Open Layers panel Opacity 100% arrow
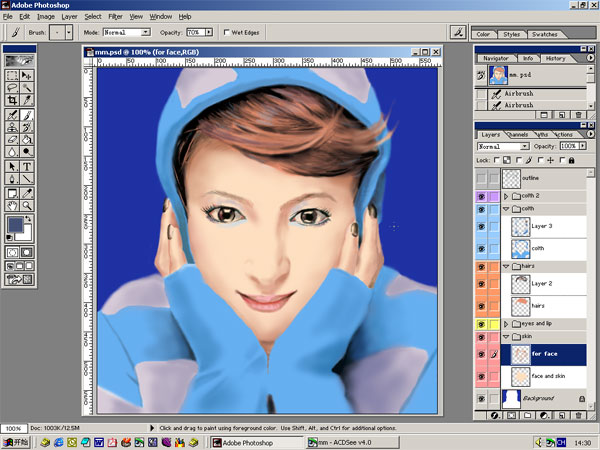 (x=582, y=146)
